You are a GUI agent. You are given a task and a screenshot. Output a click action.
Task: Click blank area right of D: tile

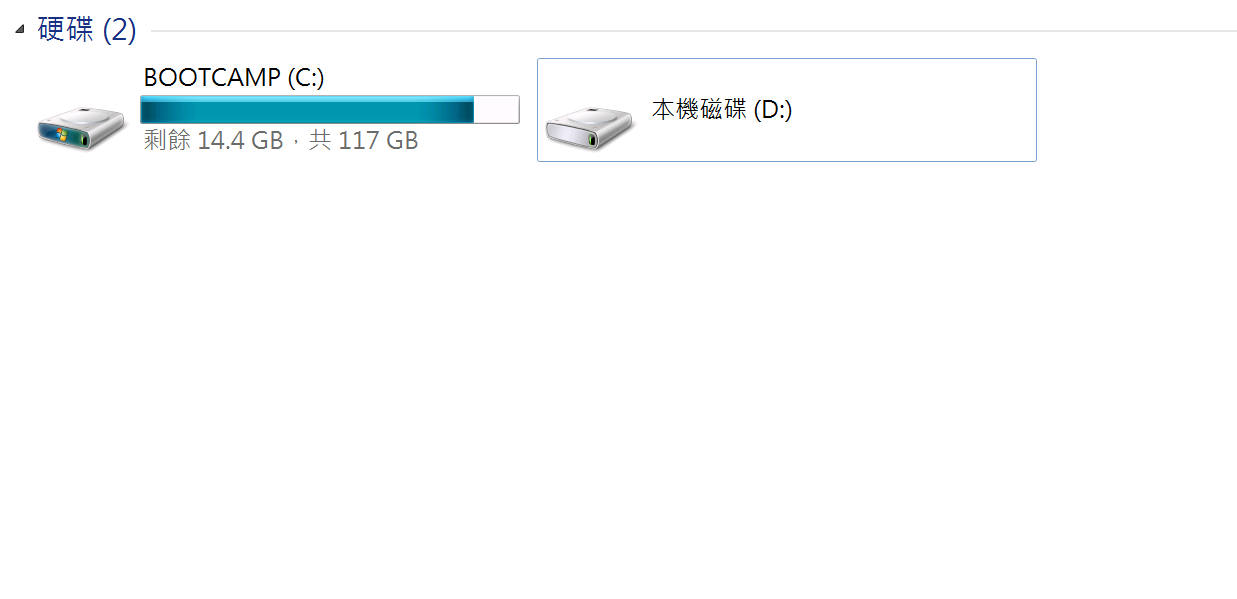(x=1137, y=110)
